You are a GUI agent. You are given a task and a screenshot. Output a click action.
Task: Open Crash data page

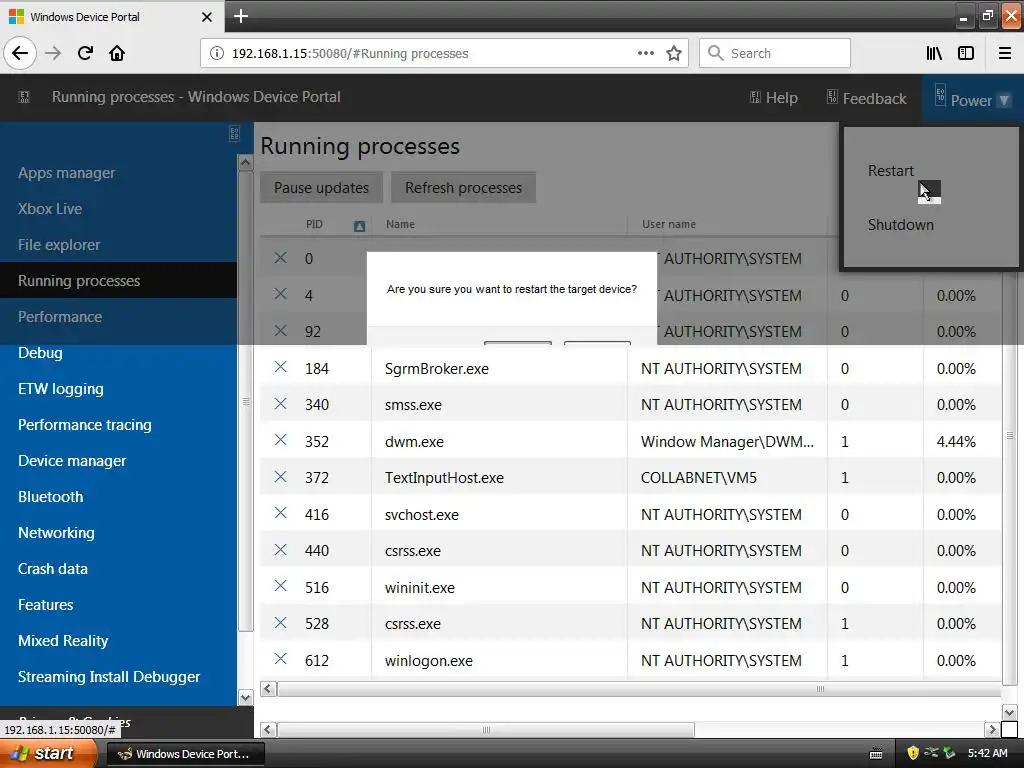(53, 569)
